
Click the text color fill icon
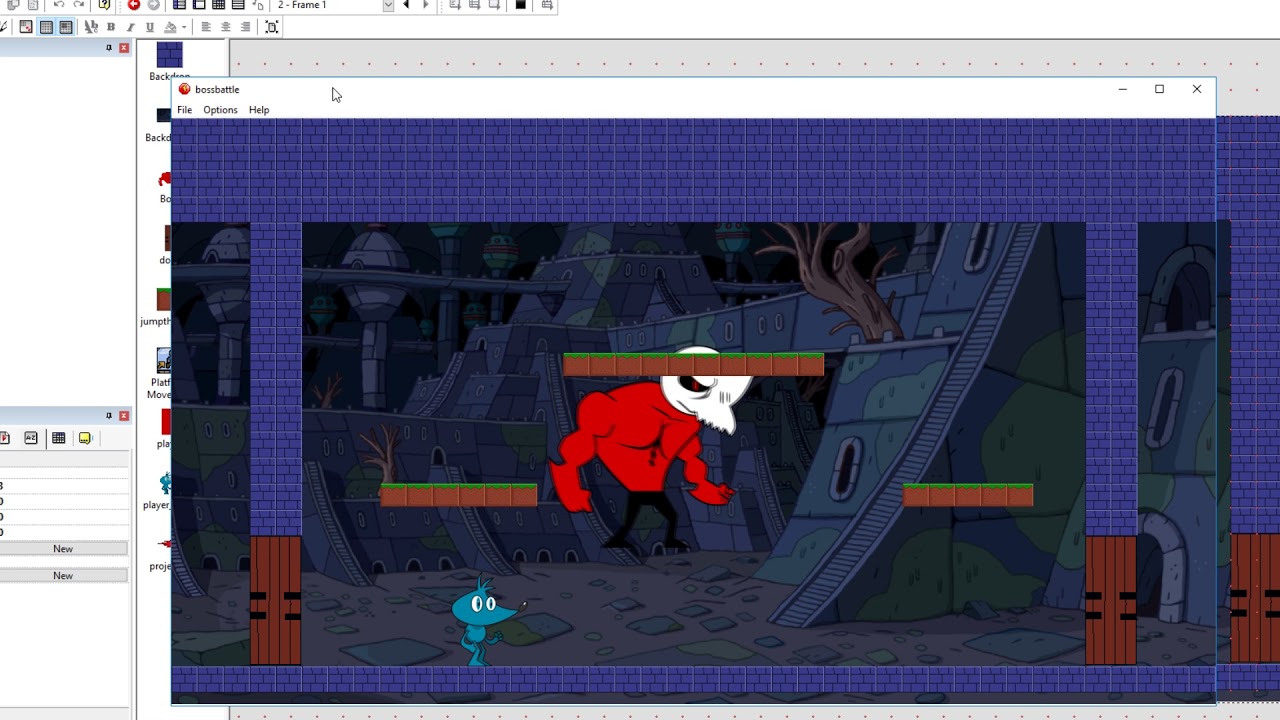click(x=170, y=27)
